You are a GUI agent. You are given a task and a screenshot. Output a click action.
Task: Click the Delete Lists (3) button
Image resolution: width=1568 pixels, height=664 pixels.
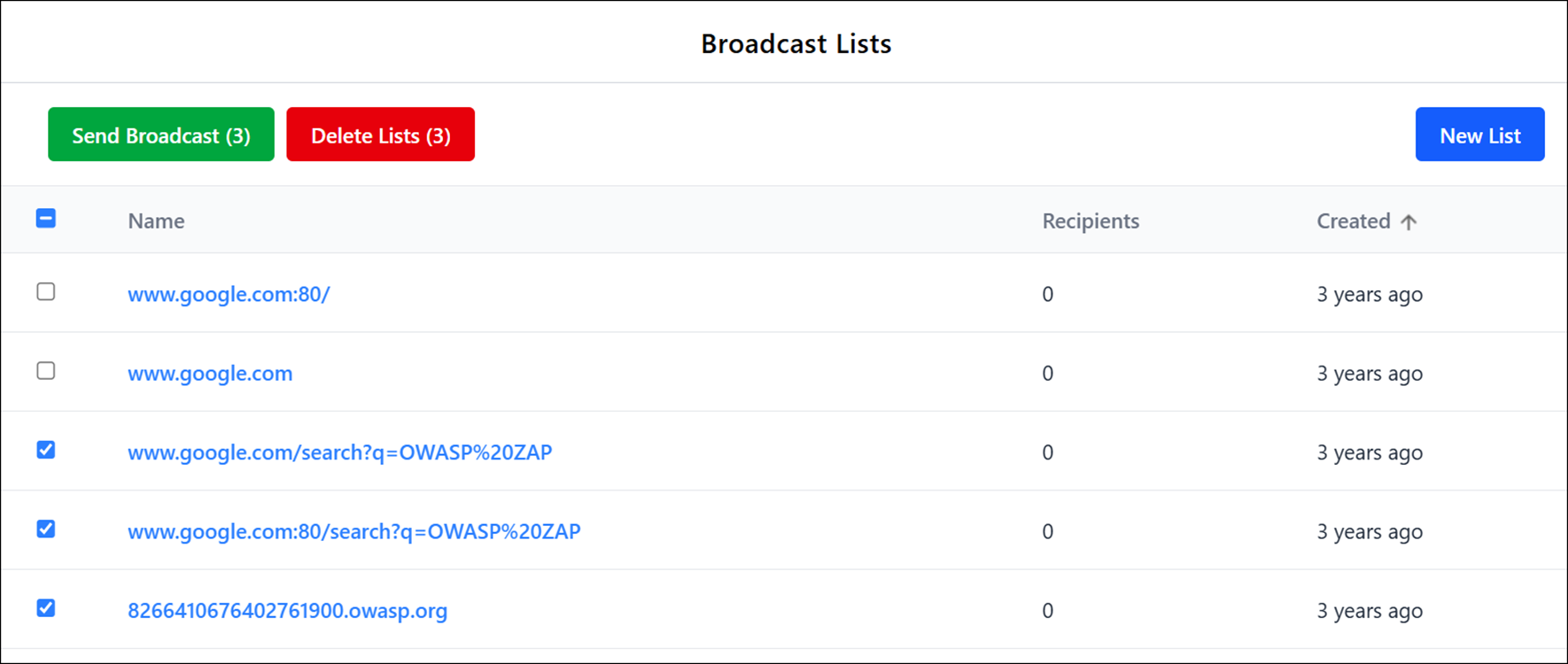381,135
